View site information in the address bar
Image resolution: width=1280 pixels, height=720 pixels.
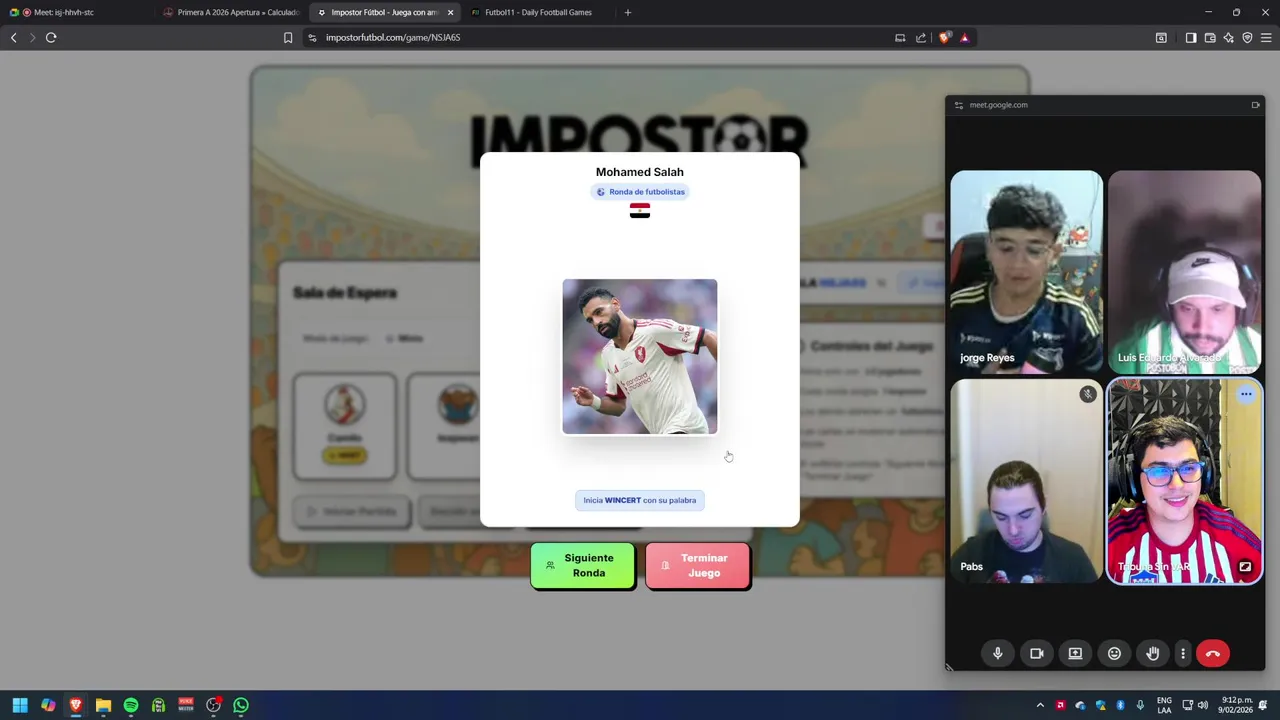tap(312, 37)
